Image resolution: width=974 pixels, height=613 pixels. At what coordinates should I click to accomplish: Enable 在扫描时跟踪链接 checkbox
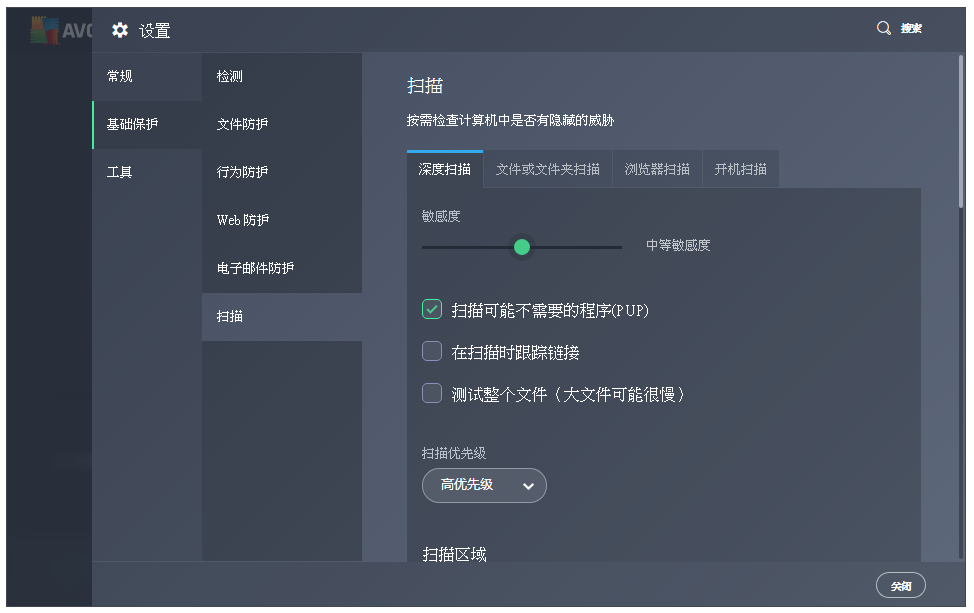click(x=432, y=352)
